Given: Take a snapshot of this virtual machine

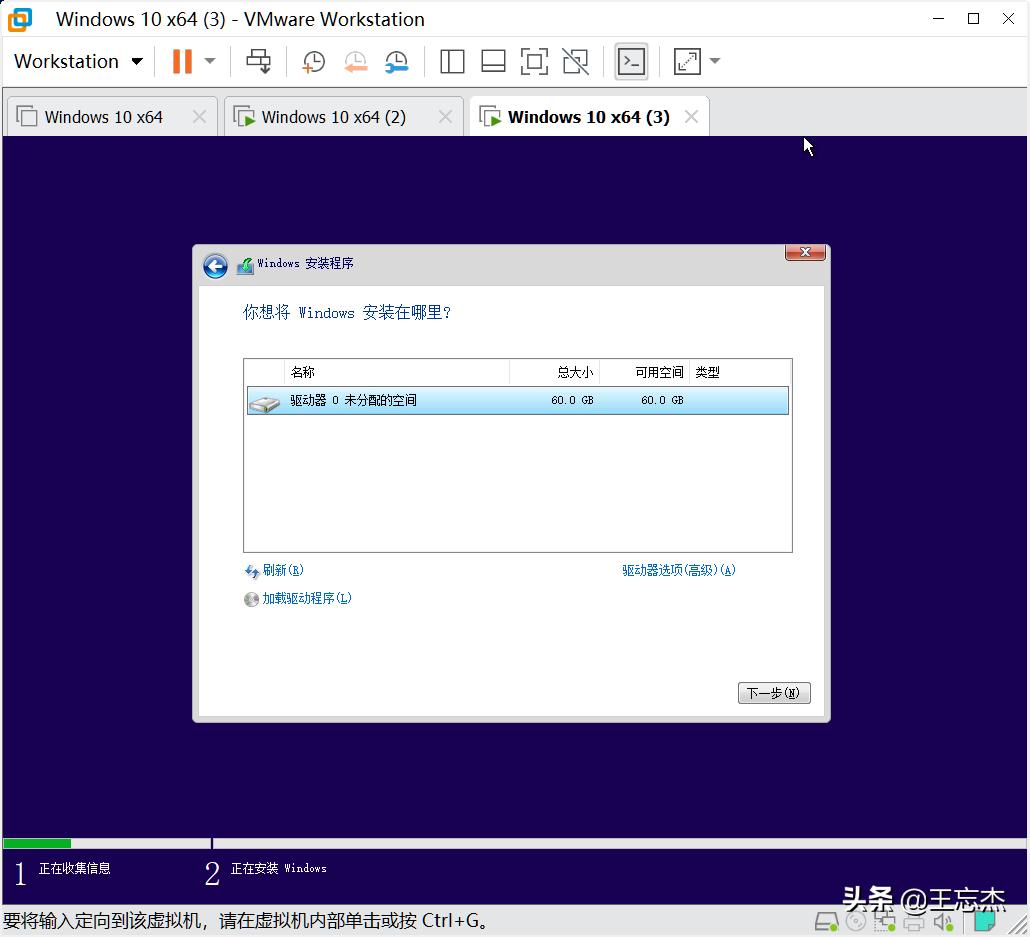Looking at the screenshot, I should [x=313, y=61].
